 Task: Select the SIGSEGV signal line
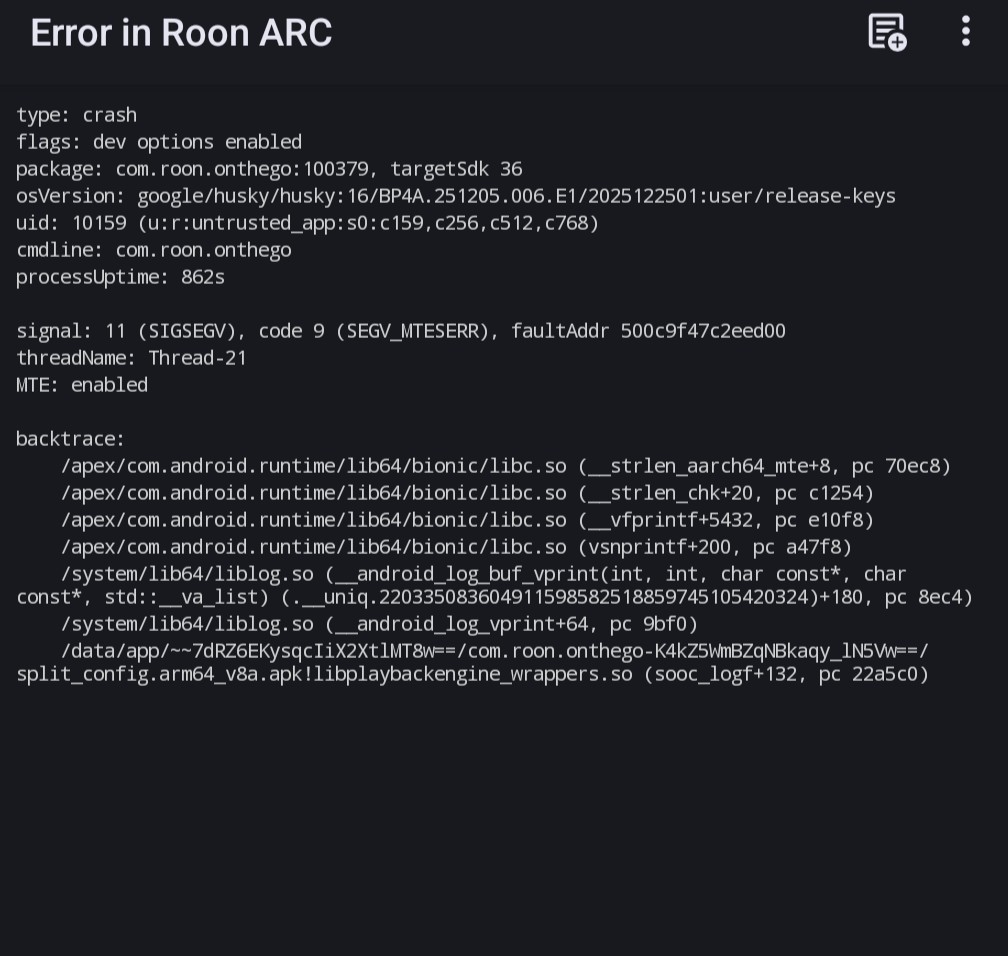(401, 331)
